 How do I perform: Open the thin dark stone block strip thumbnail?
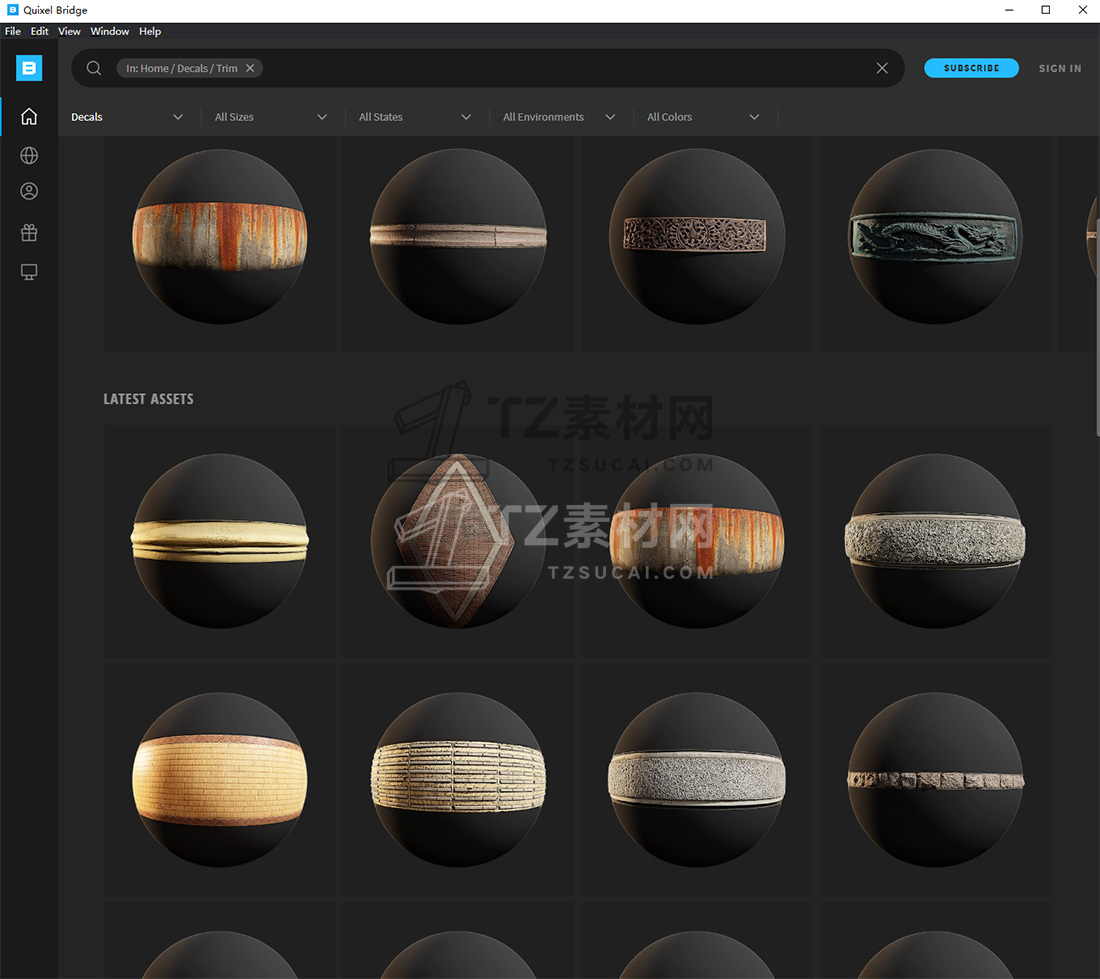click(x=935, y=780)
